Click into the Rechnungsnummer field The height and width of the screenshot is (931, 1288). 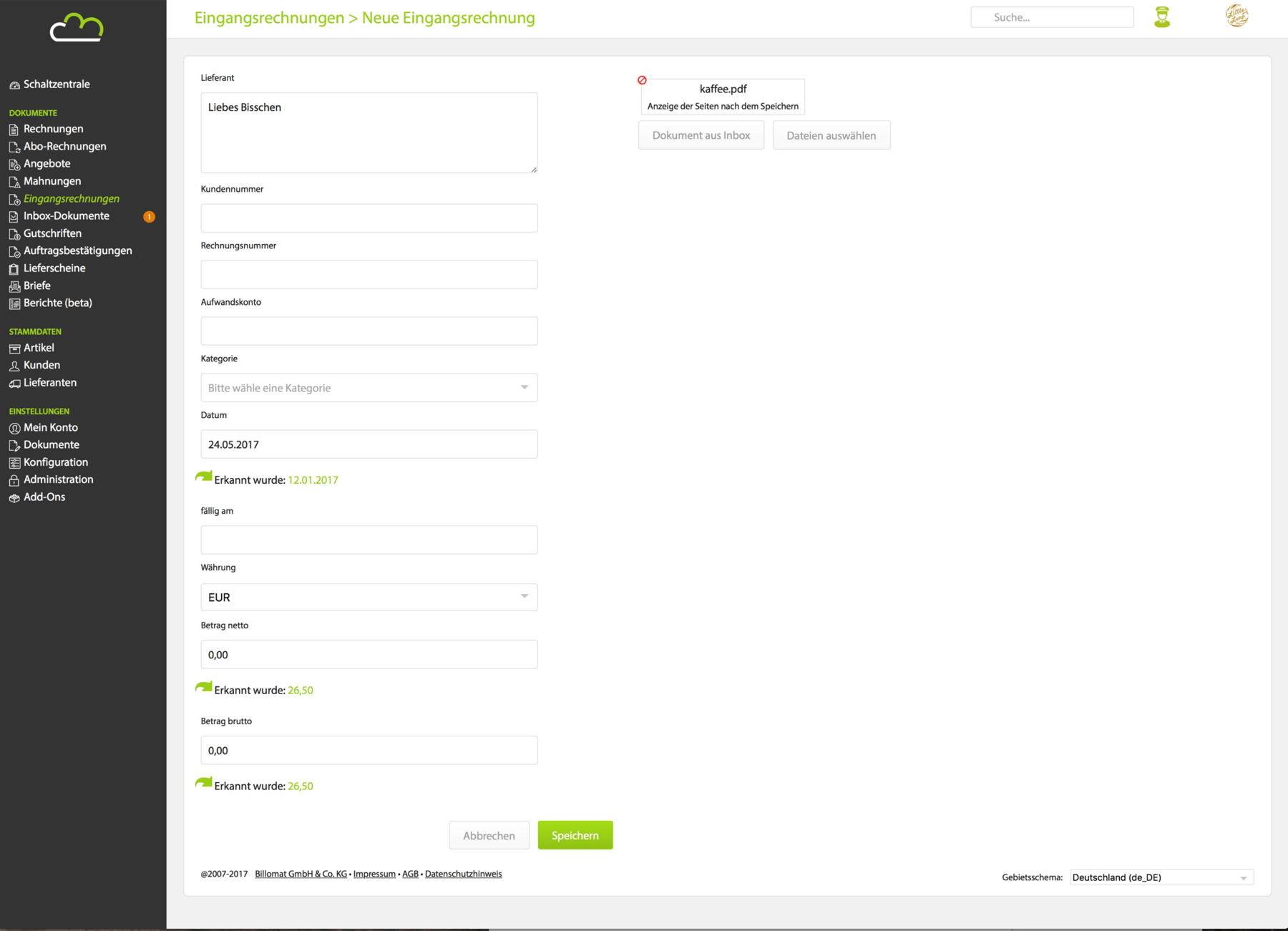[369, 274]
